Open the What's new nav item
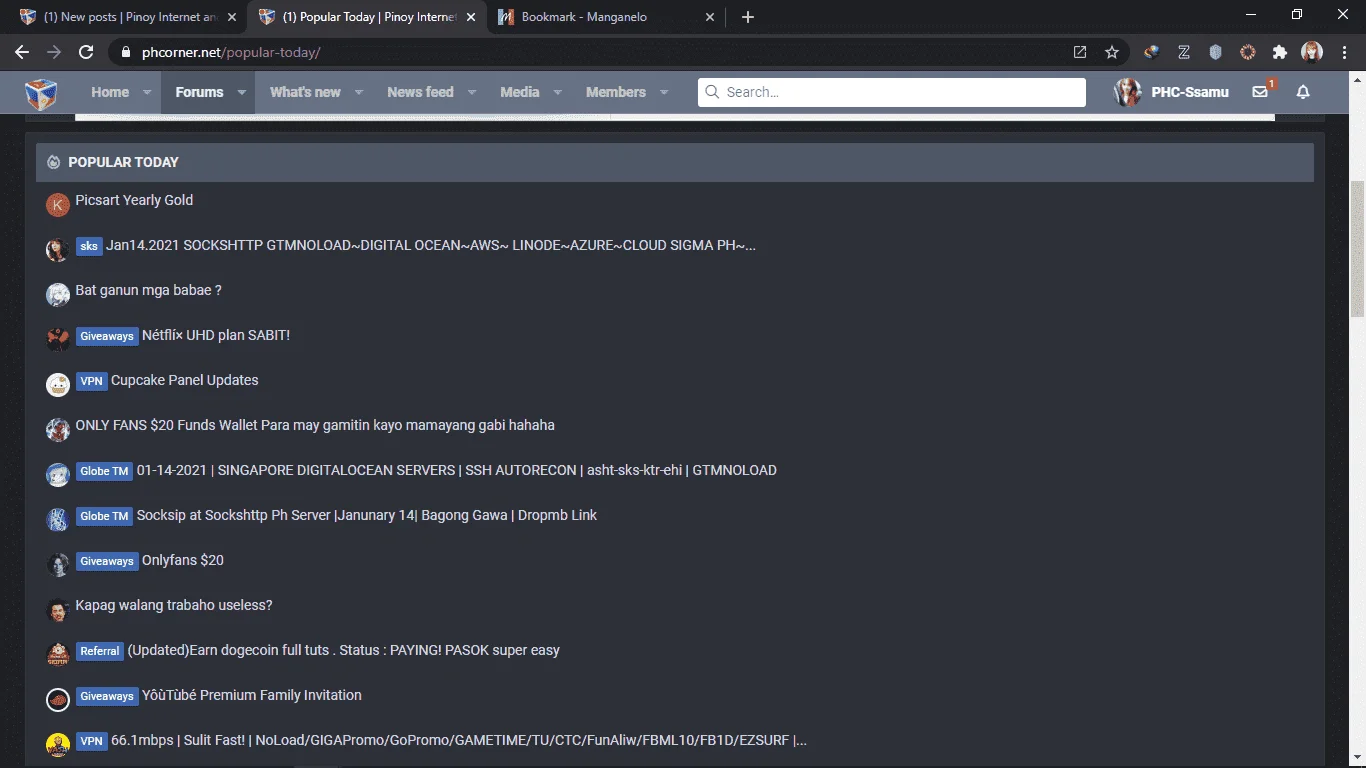 [x=305, y=92]
